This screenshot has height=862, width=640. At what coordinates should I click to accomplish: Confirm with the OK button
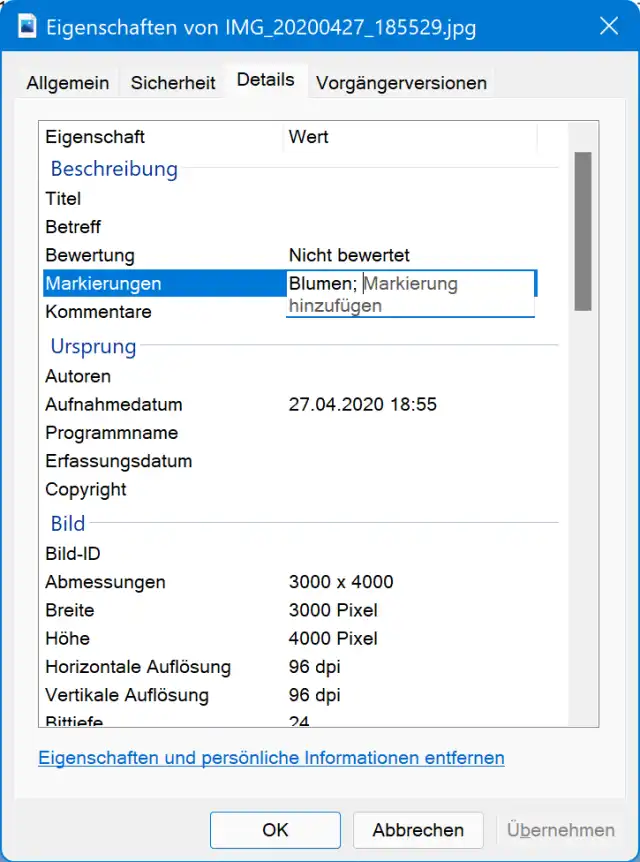tap(275, 830)
